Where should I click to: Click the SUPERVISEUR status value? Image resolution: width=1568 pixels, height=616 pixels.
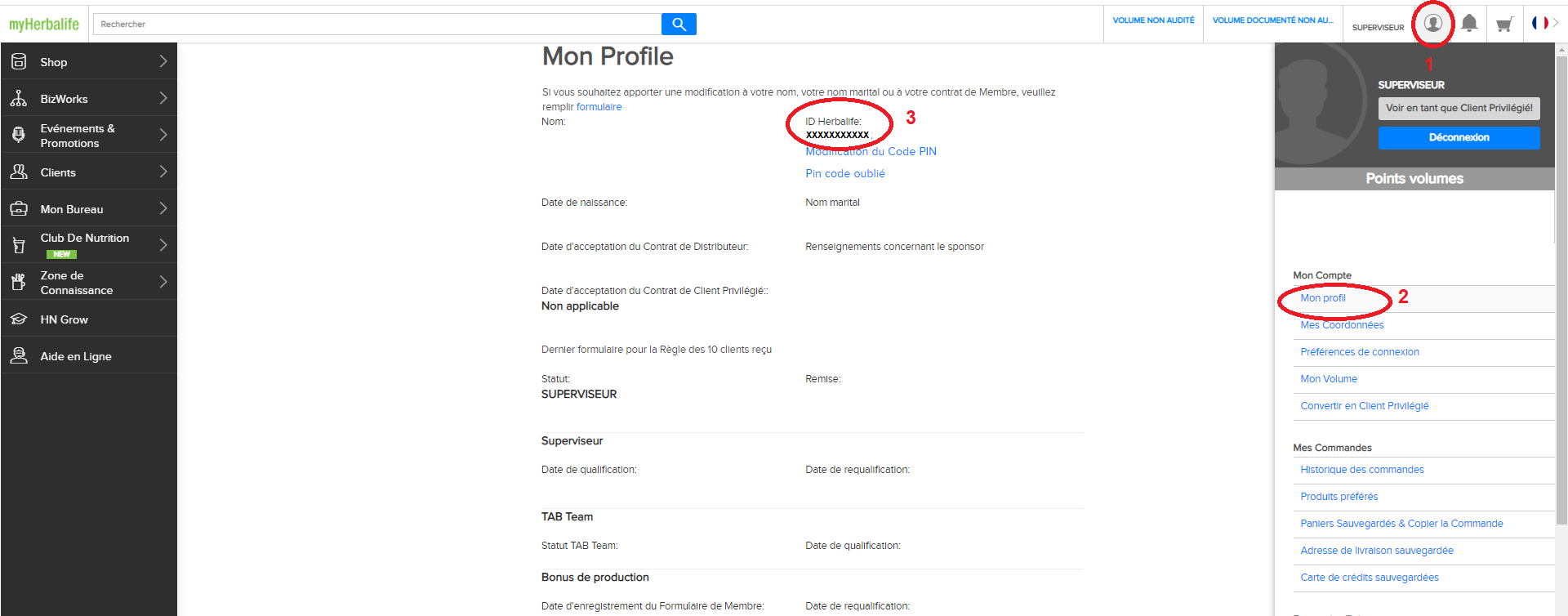579,394
